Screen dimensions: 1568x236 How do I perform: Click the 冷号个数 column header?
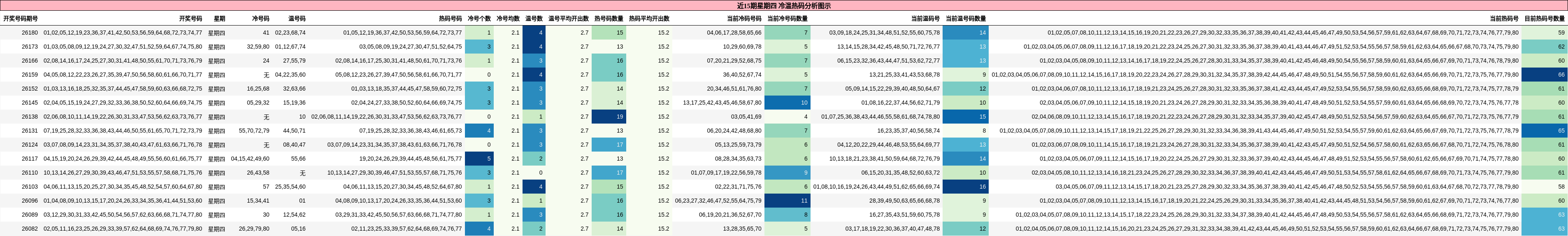(479, 19)
